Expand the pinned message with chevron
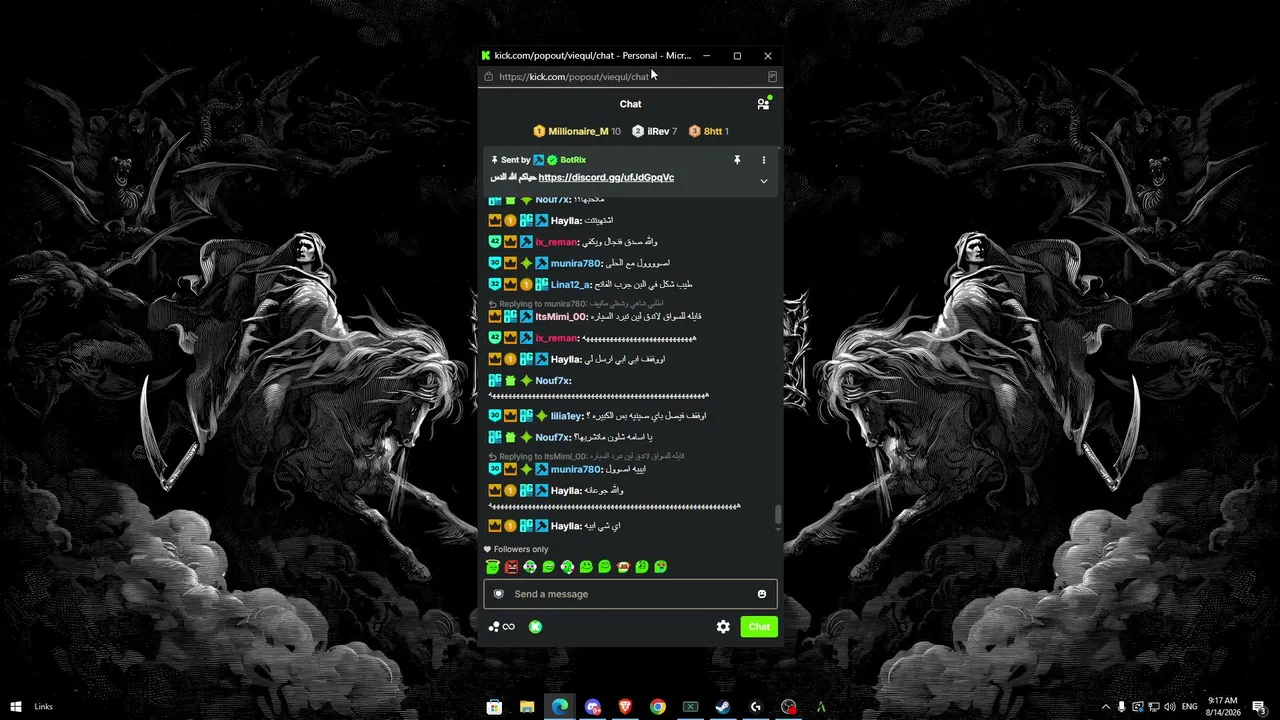 pos(764,181)
